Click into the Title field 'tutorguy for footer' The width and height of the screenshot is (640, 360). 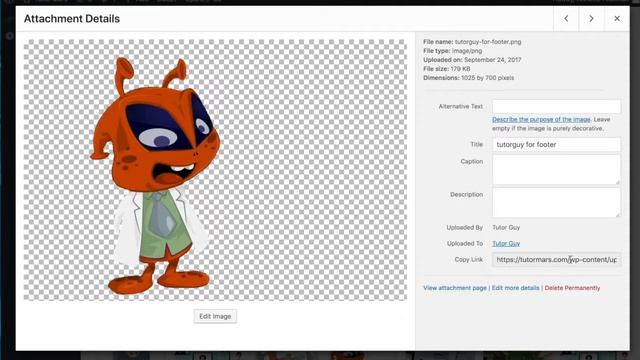point(556,144)
